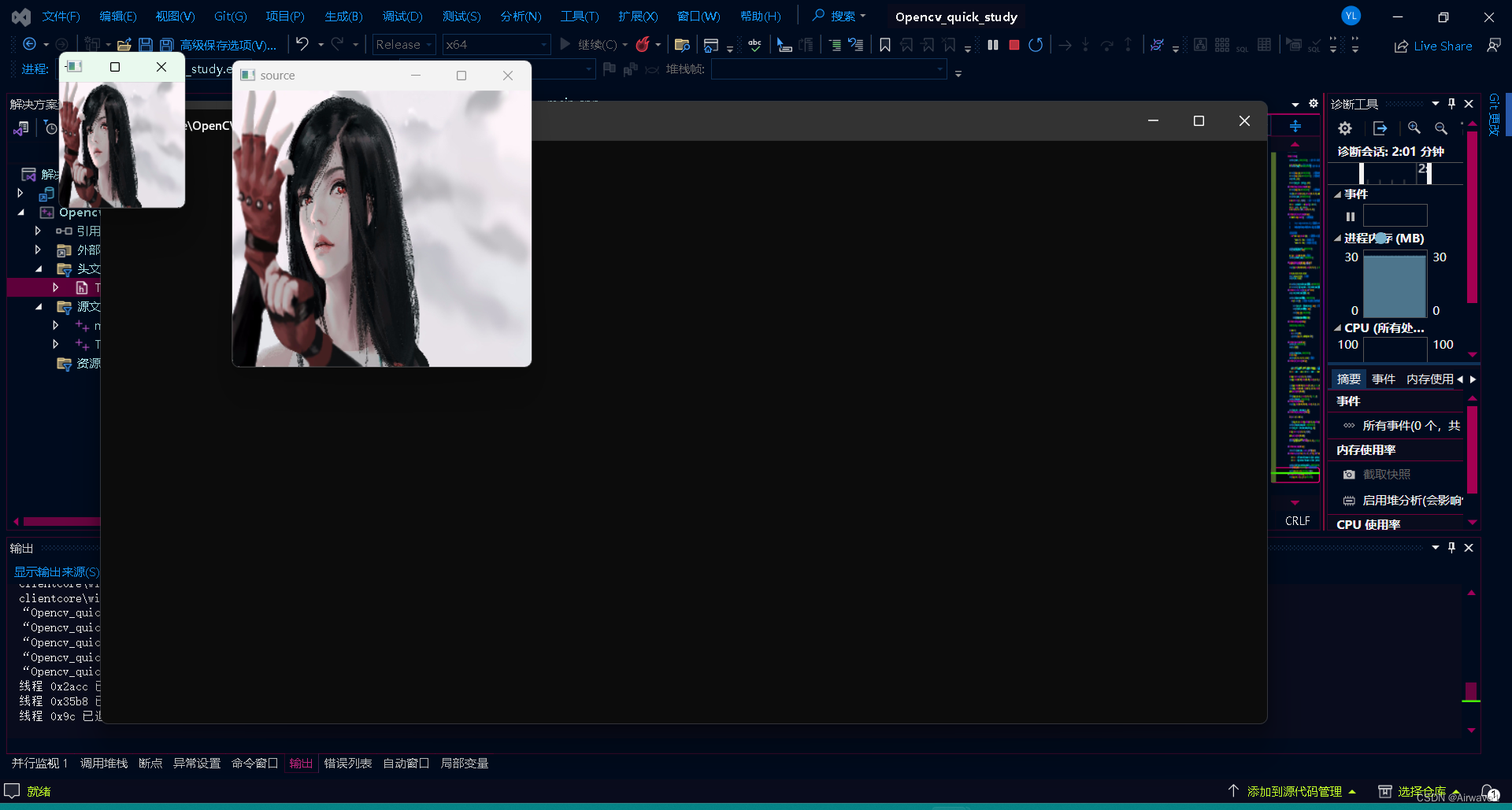Click the source window image
The height and width of the screenshot is (810, 1512).
(x=382, y=228)
